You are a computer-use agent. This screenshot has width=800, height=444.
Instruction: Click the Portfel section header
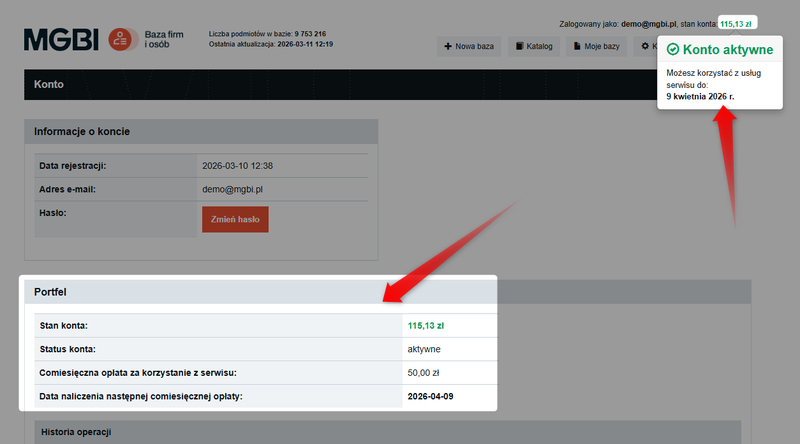(x=50, y=291)
